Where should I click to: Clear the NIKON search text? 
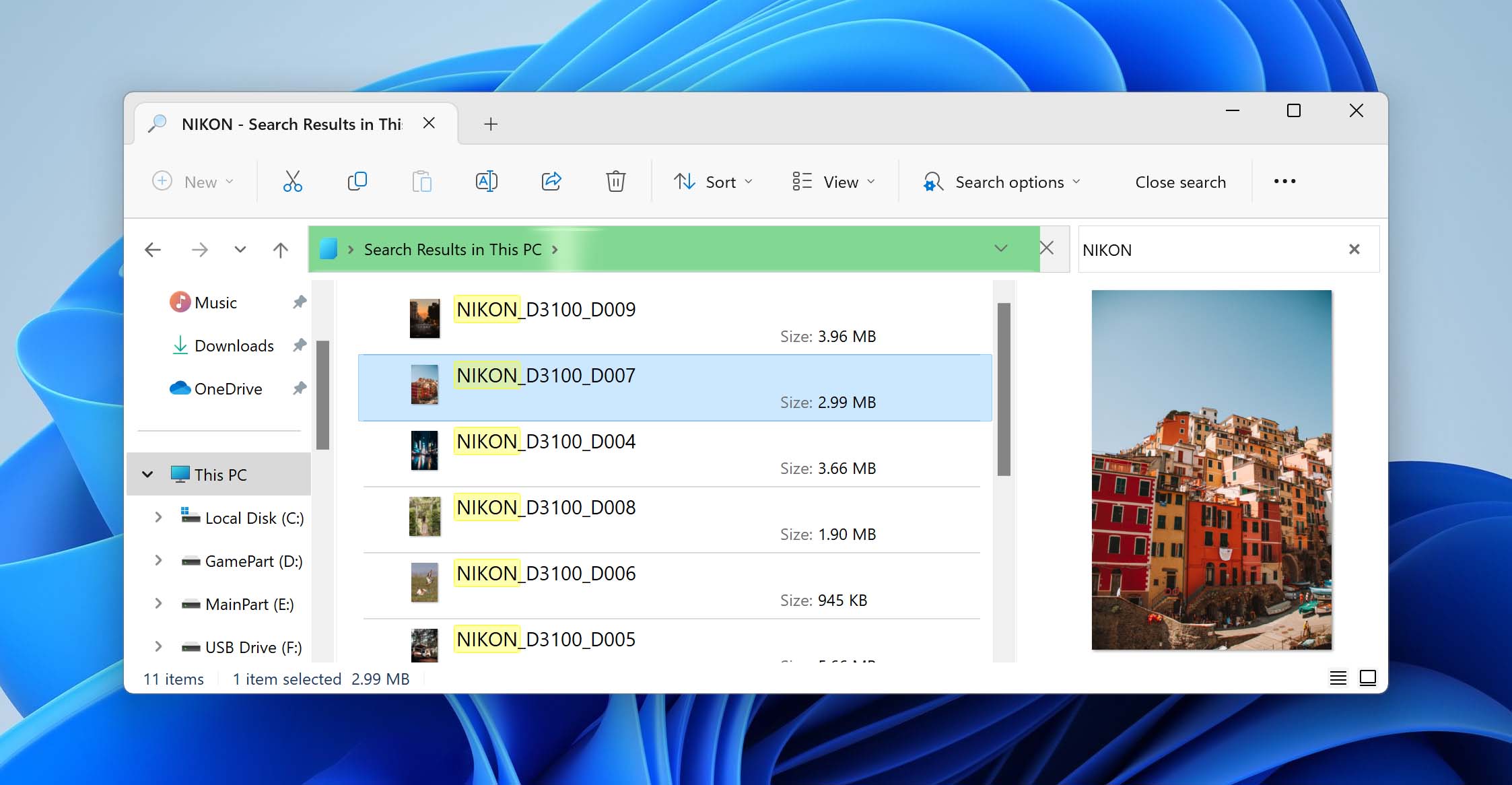pos(1354,250)
